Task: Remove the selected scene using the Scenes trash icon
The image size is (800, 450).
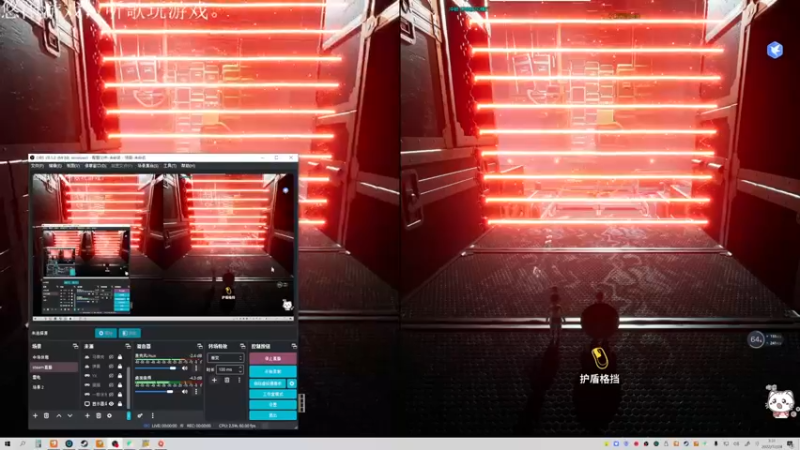Action: (46, 416)
